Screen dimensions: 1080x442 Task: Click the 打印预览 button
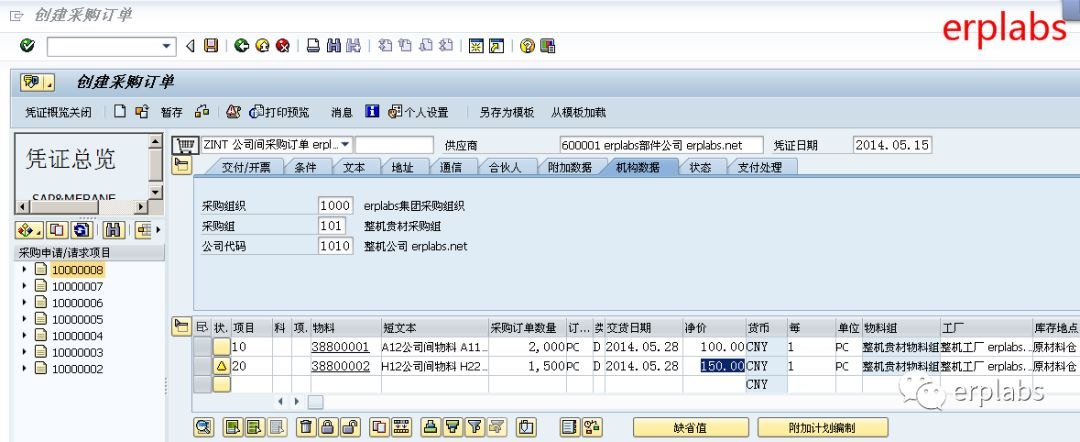[x=280, y=112]
